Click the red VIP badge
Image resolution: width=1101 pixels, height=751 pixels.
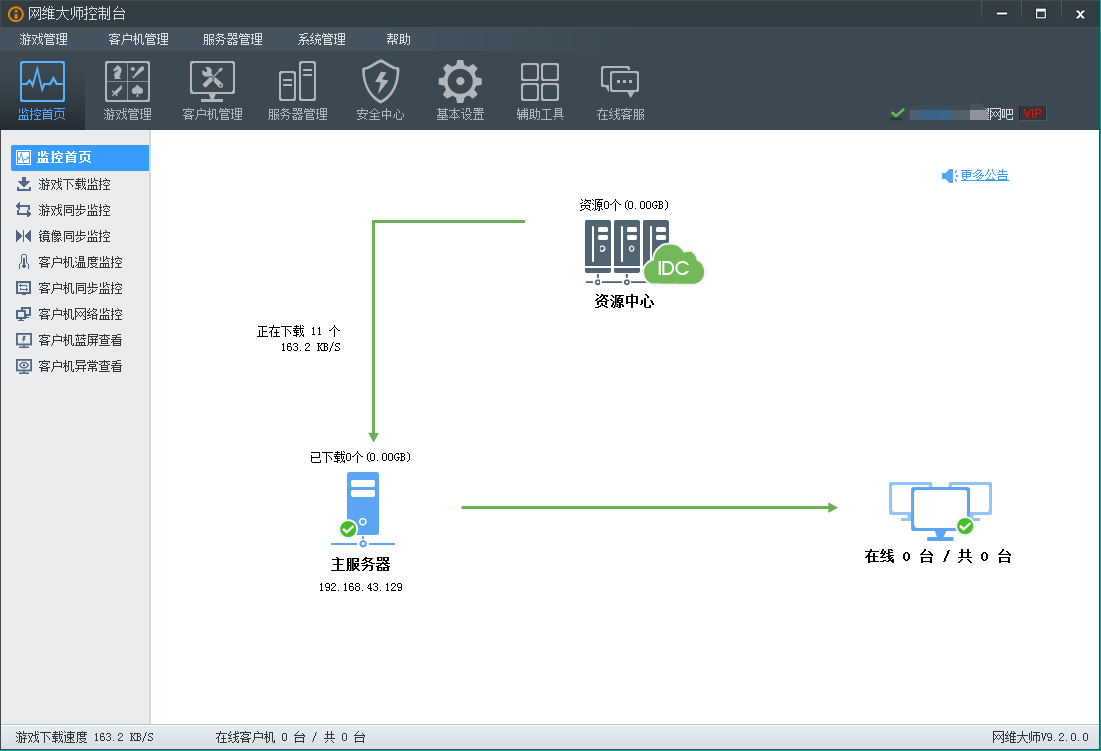coord(1032,114)
